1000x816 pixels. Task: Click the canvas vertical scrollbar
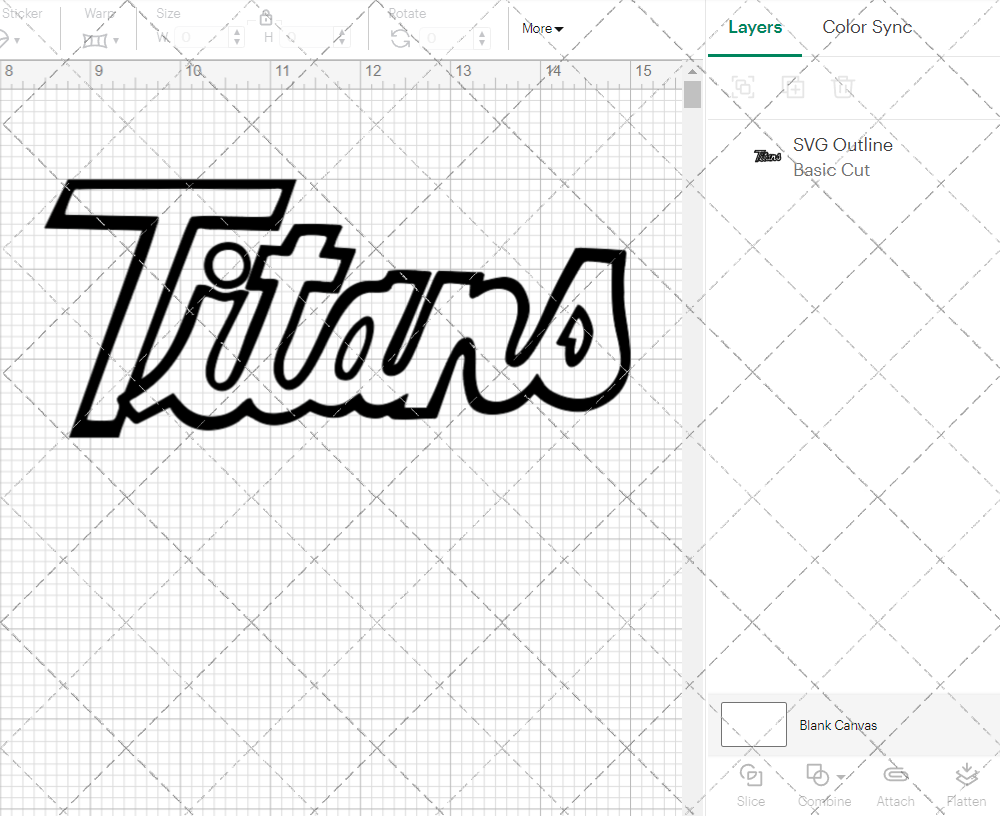[x=691, y=93]
